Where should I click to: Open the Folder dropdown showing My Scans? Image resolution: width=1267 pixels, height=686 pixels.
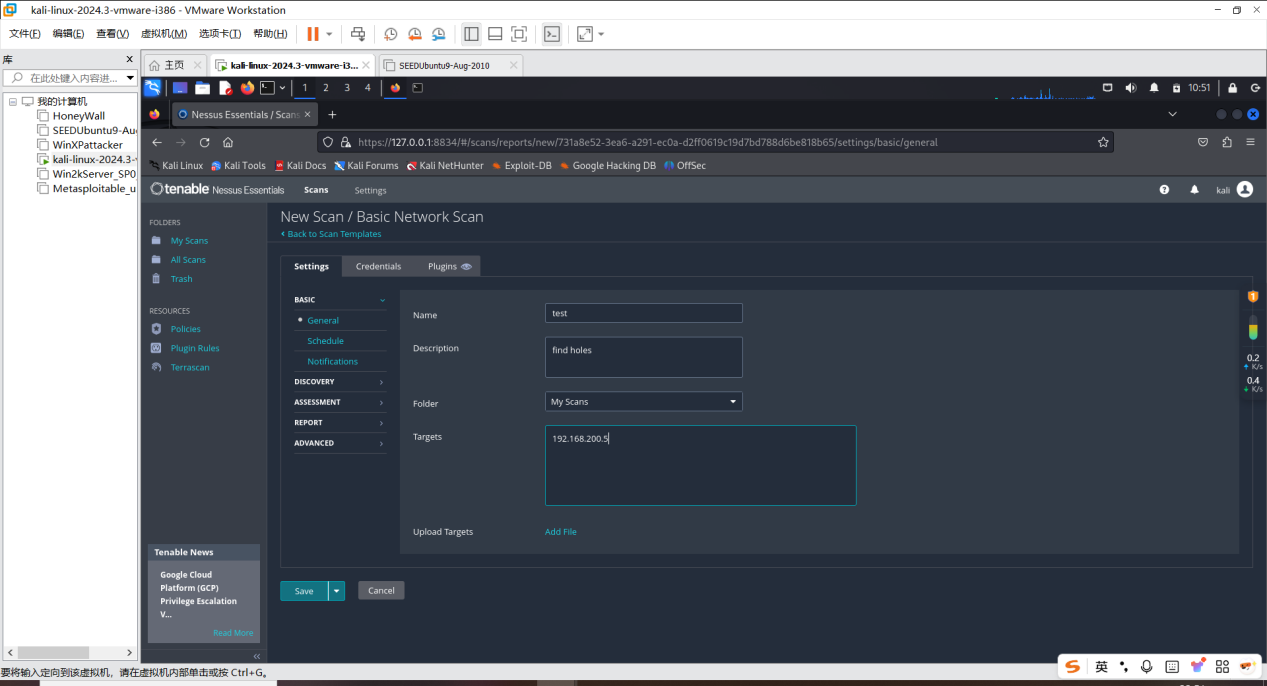pos(643,402)
